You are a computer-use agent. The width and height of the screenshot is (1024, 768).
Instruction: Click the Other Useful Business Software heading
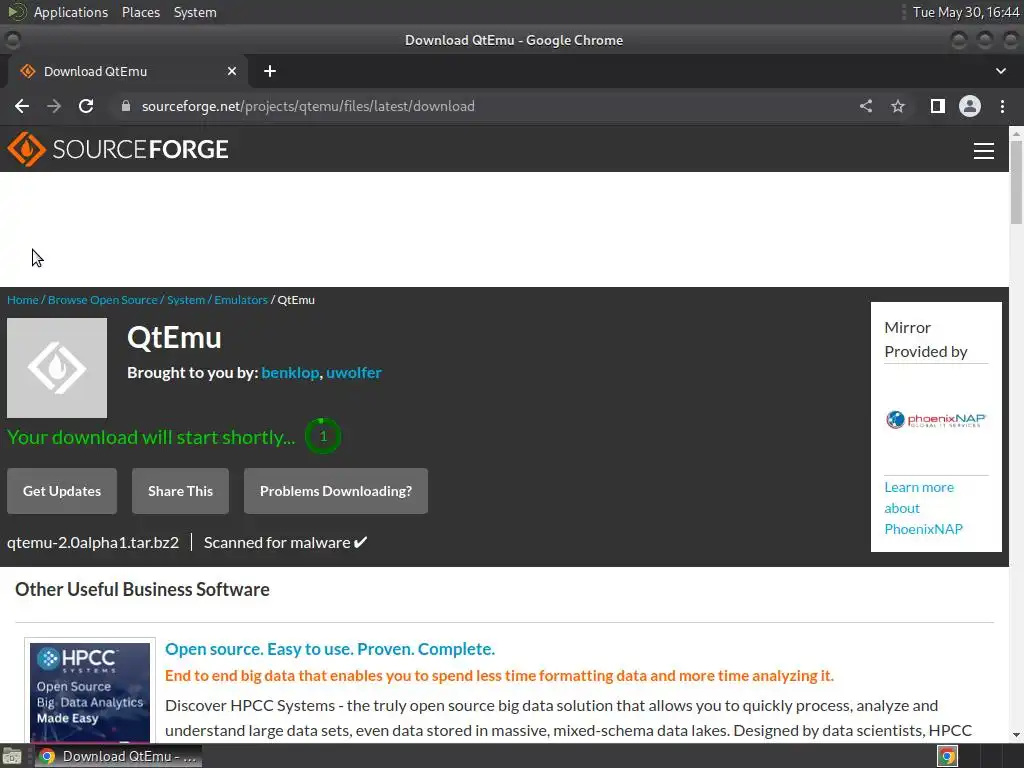[142, 589]
